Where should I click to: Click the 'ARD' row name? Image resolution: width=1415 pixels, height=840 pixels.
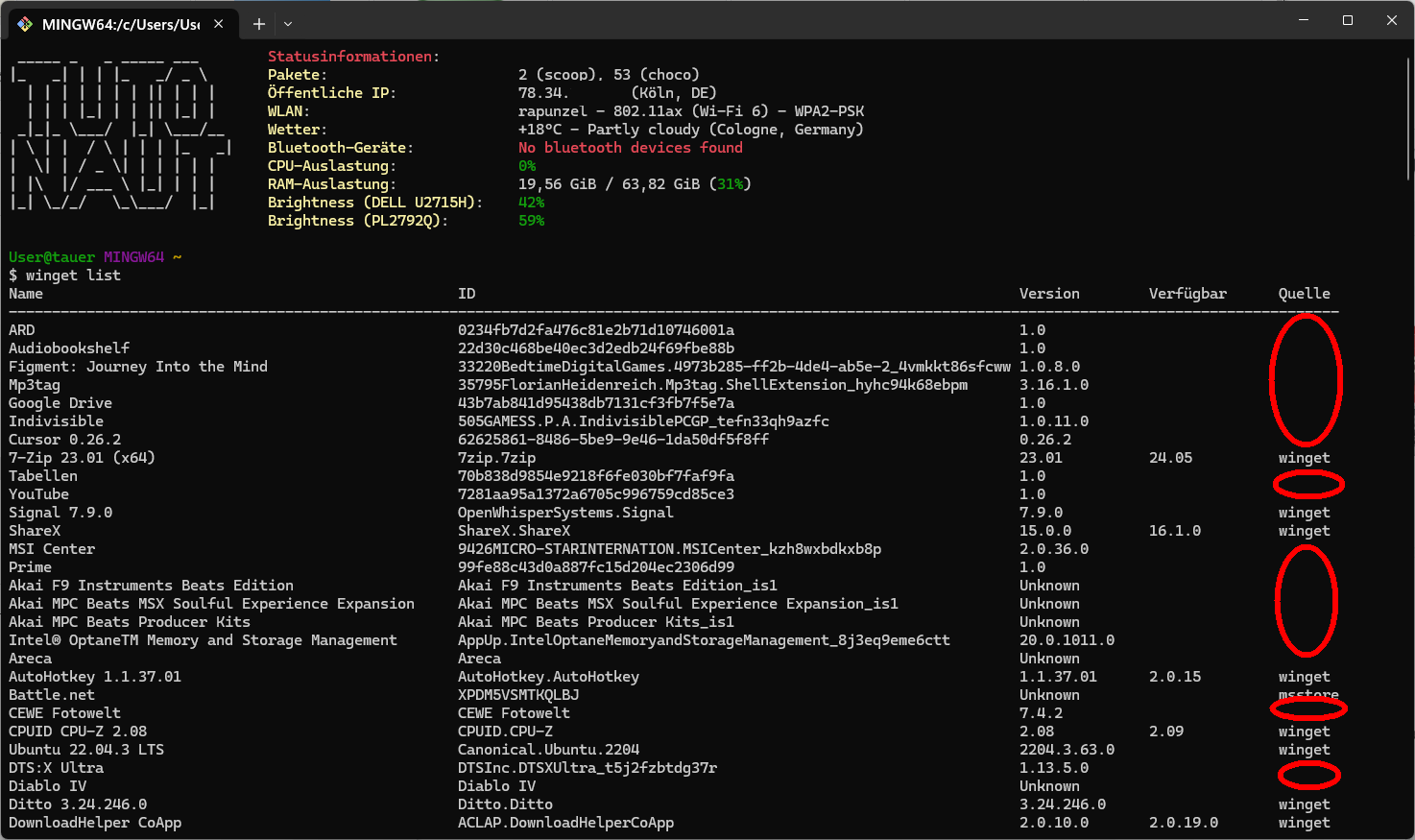21,330
